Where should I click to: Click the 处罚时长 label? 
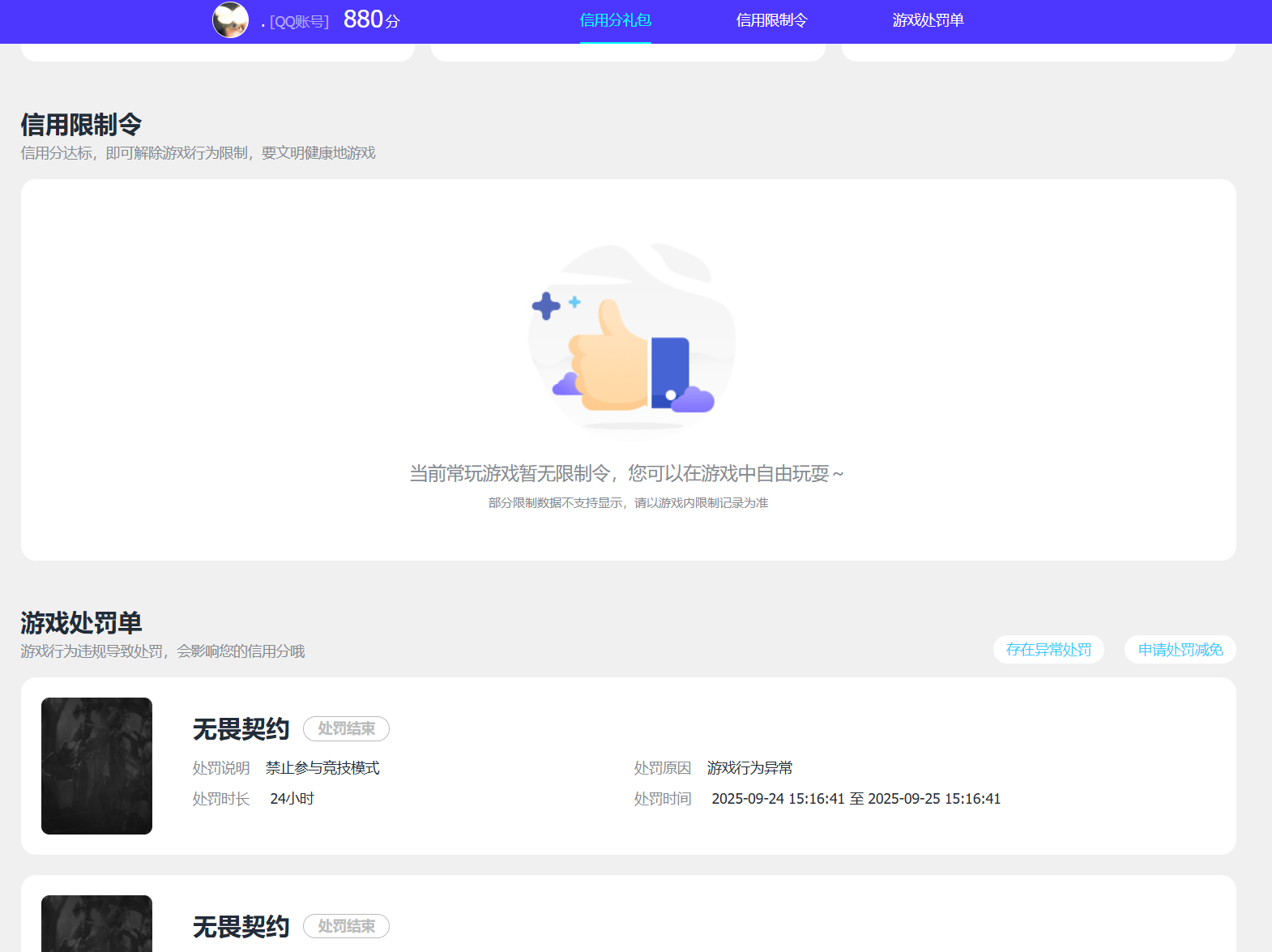[221, 799]
